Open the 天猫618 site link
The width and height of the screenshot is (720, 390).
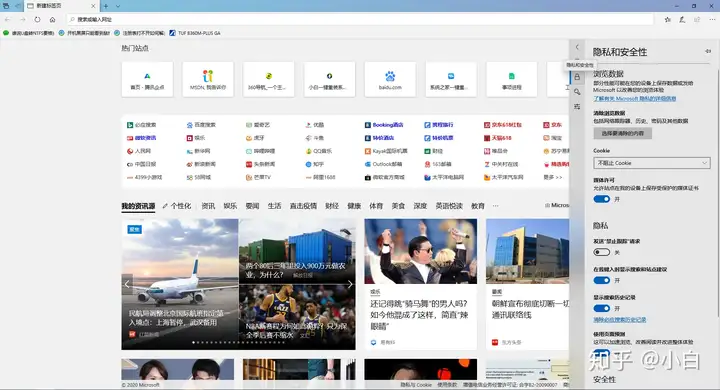click(x=497, y=138)
